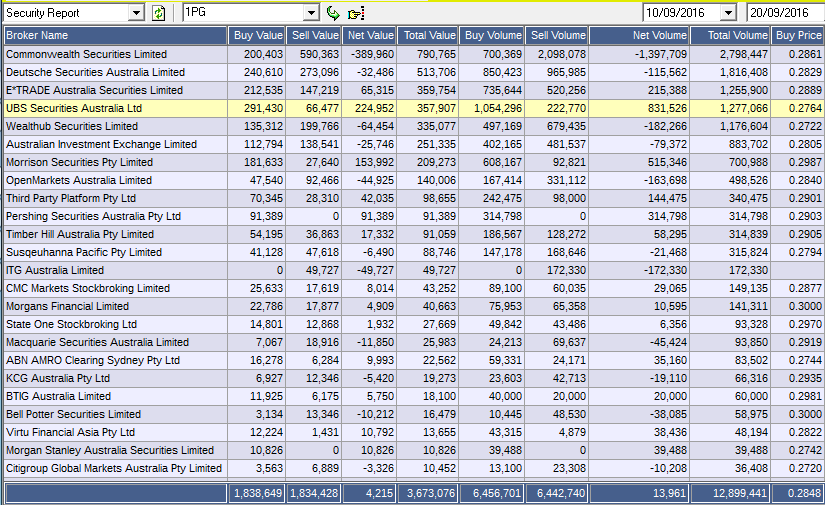
Task: Select Morgans Financial Limited row
Action: [412, 306]
